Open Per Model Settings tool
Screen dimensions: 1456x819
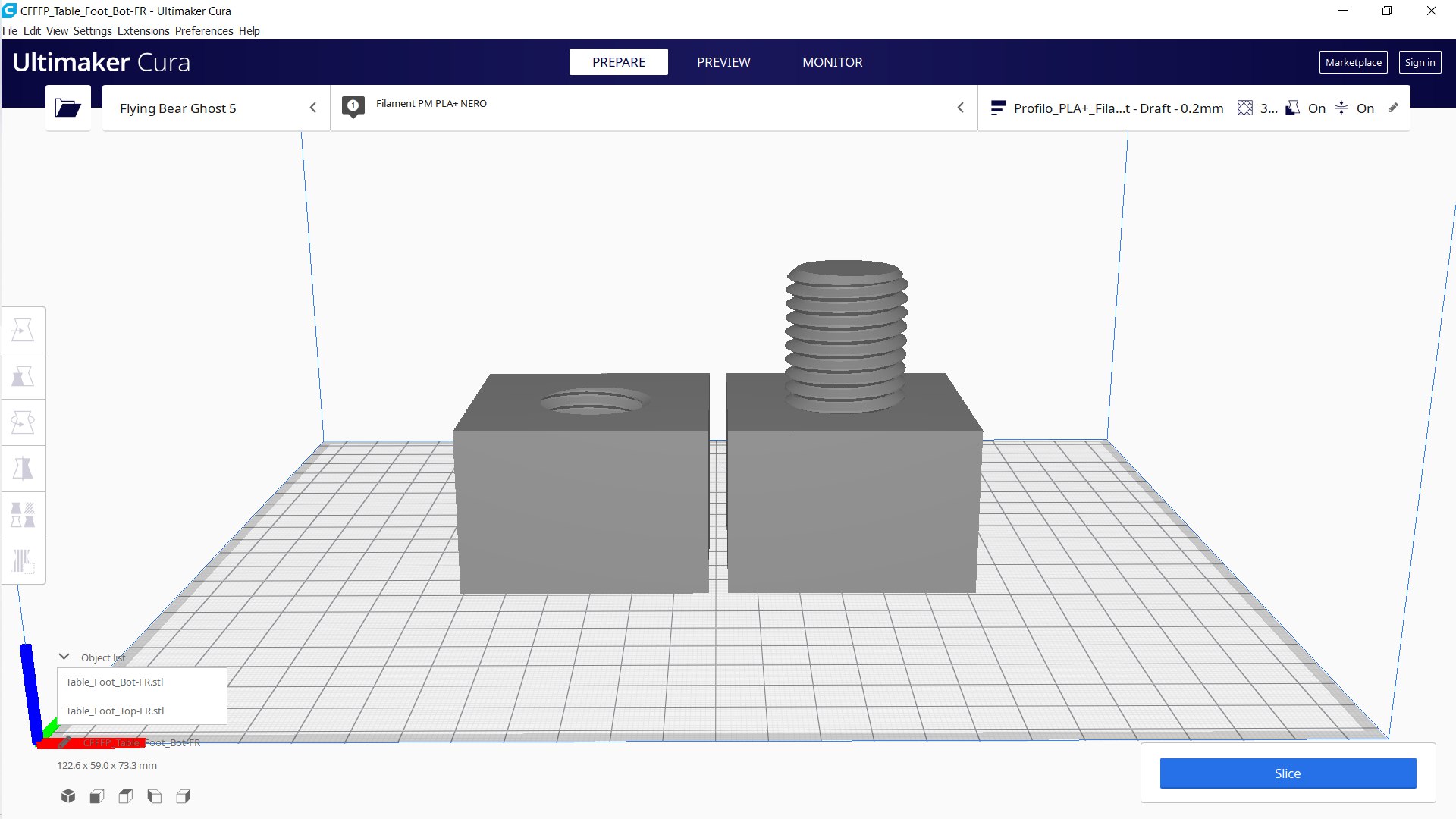point(23,515)
